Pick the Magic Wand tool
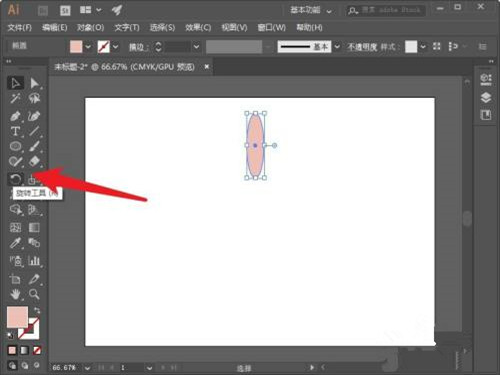Screen dimensions: 500x375 15,98
